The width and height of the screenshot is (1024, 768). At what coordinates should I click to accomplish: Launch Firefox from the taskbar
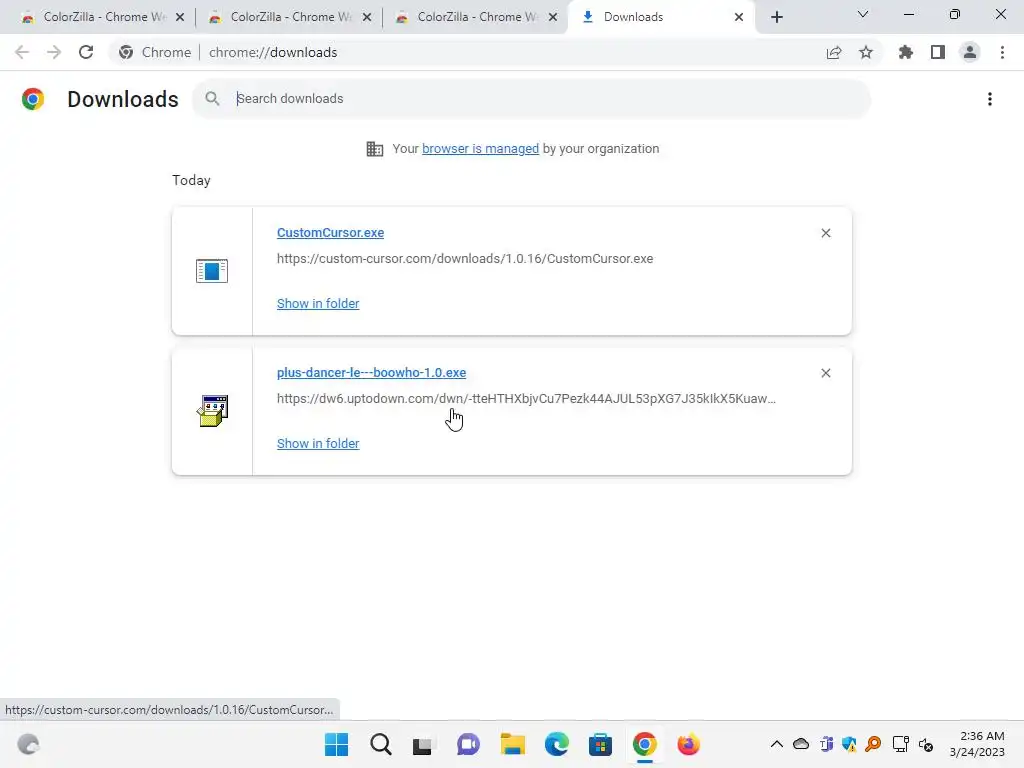click(x=688, y=744)
